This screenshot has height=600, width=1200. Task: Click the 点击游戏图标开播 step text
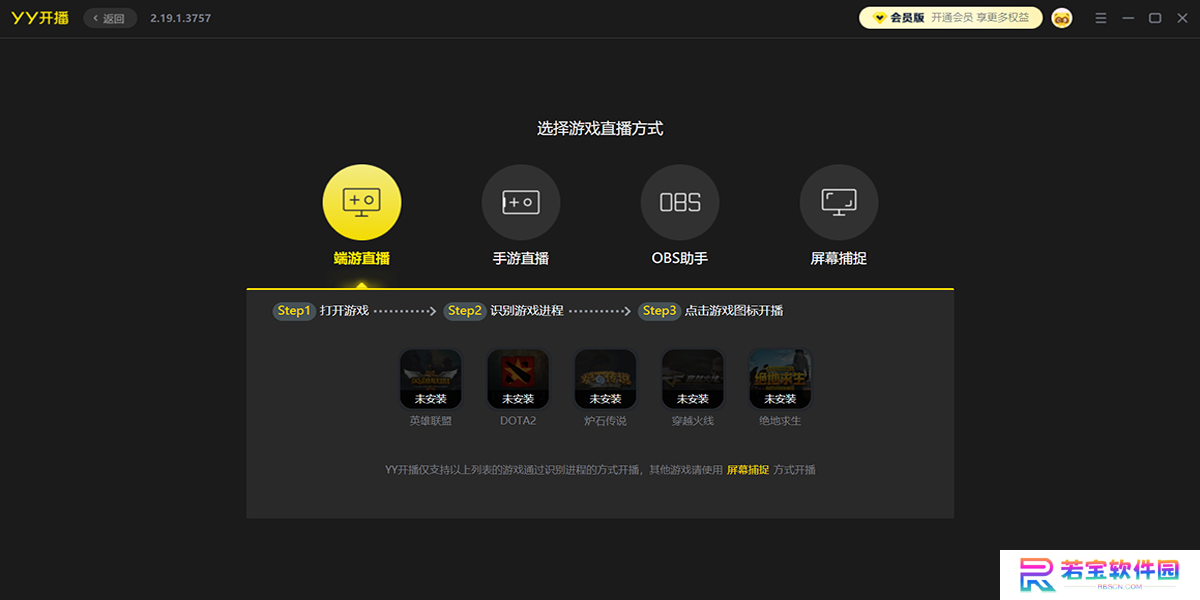pos(734,311)
